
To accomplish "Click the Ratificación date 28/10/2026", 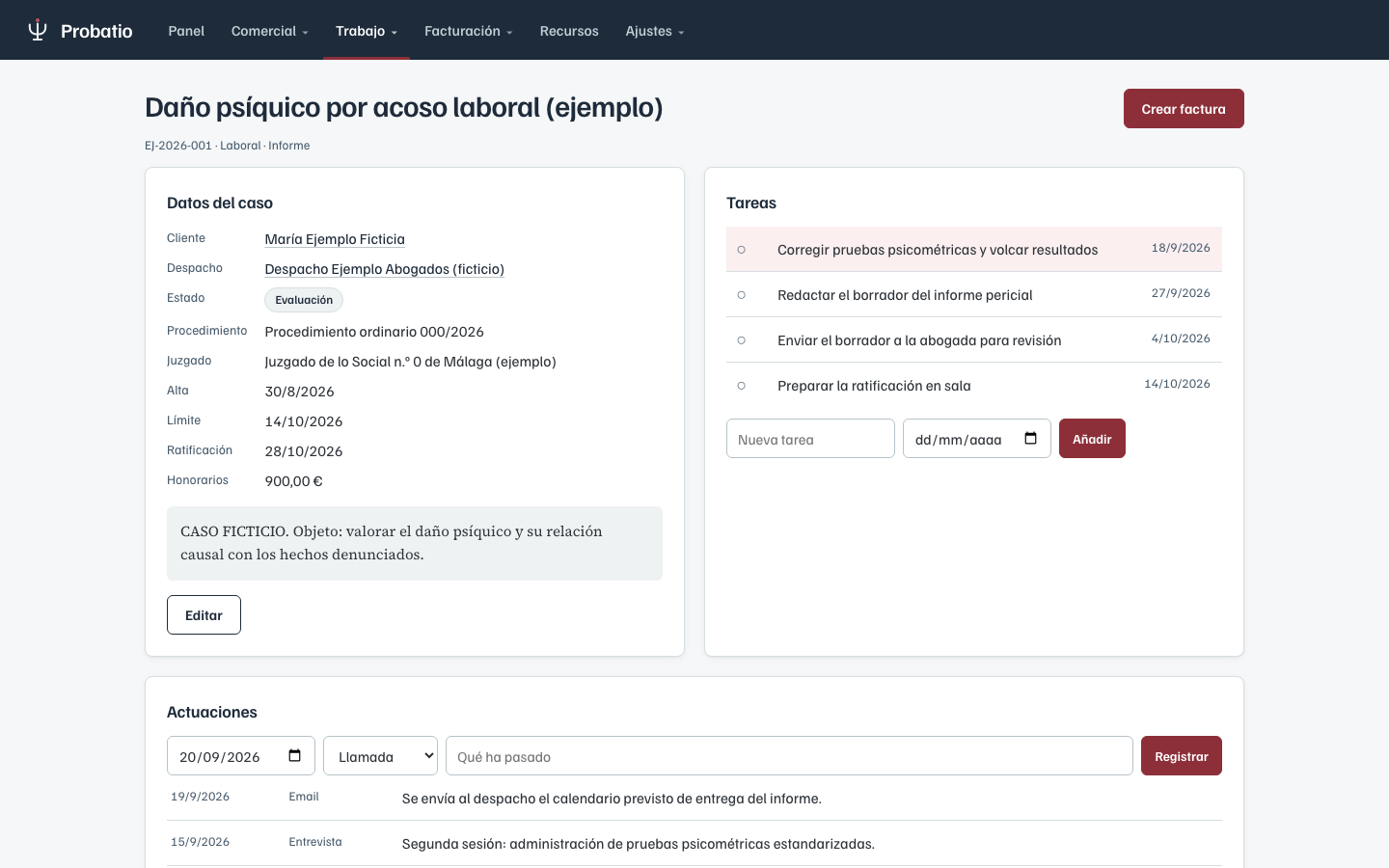I will point(304,451).
